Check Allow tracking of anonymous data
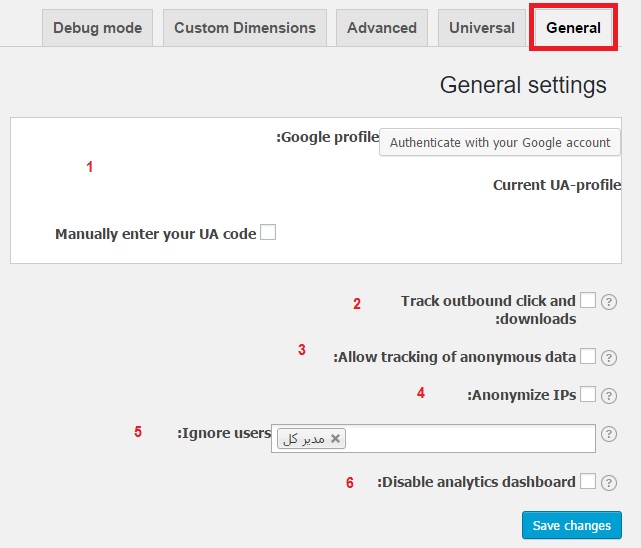Screen dimensions: 641x548 [588, 356]
